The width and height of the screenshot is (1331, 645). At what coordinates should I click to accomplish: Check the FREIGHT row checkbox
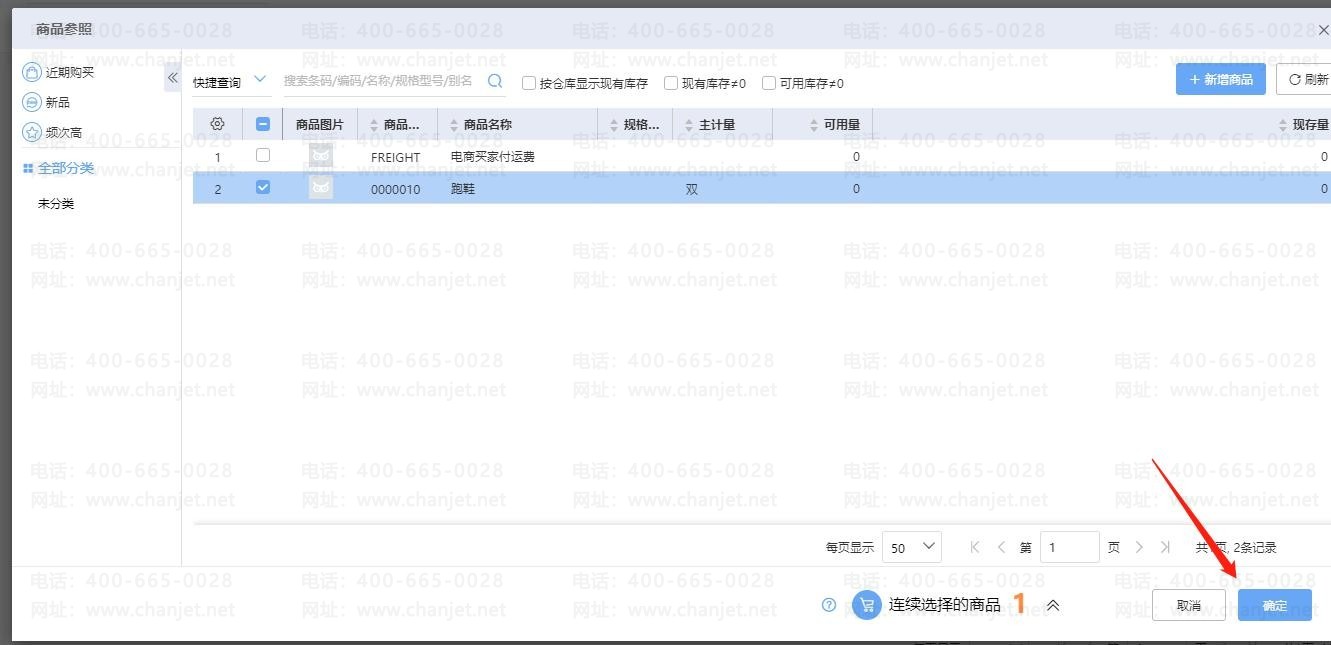tap(263, 156)
